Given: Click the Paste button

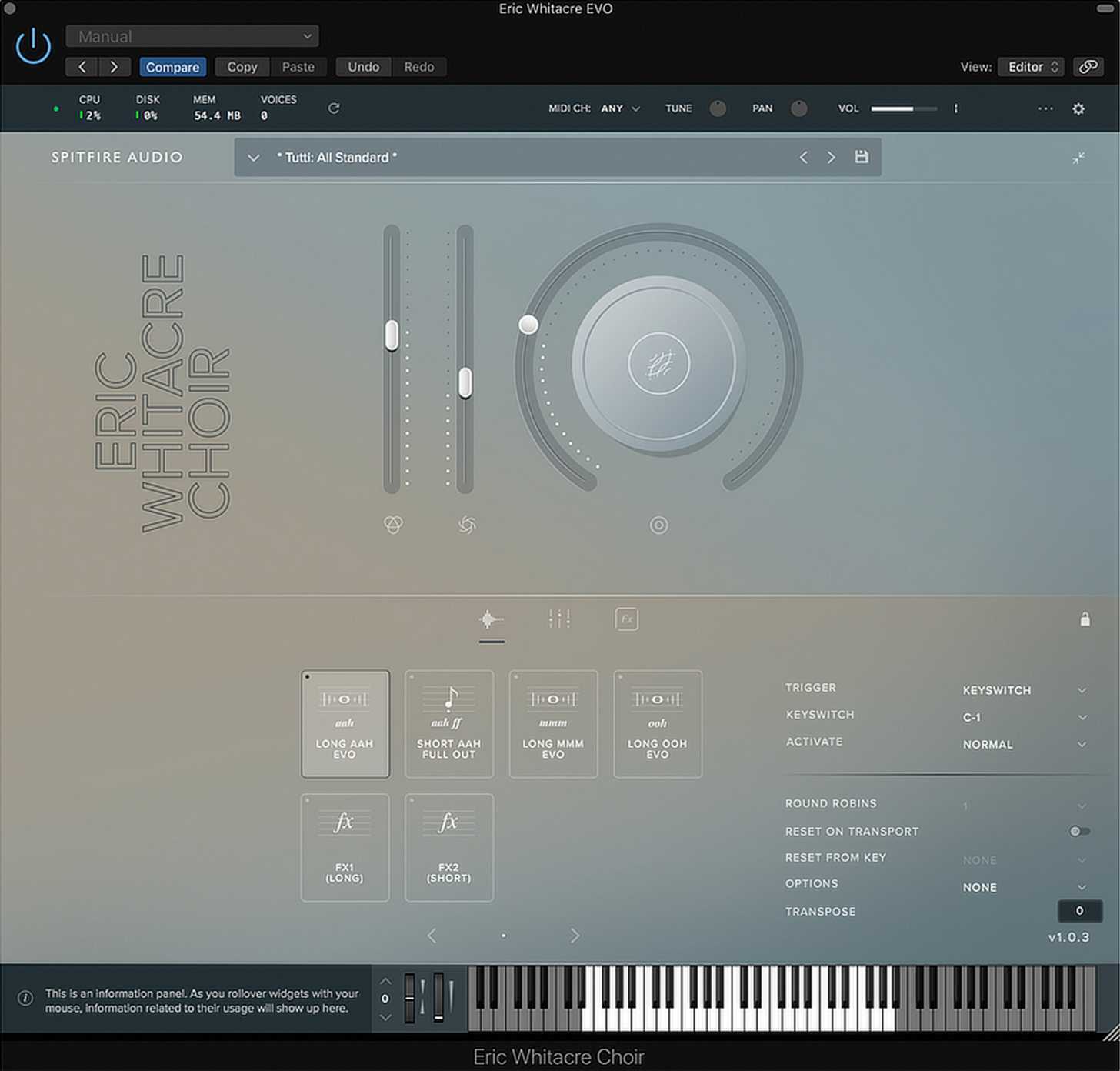Looking at the screenshot, I should coord(298,67).
